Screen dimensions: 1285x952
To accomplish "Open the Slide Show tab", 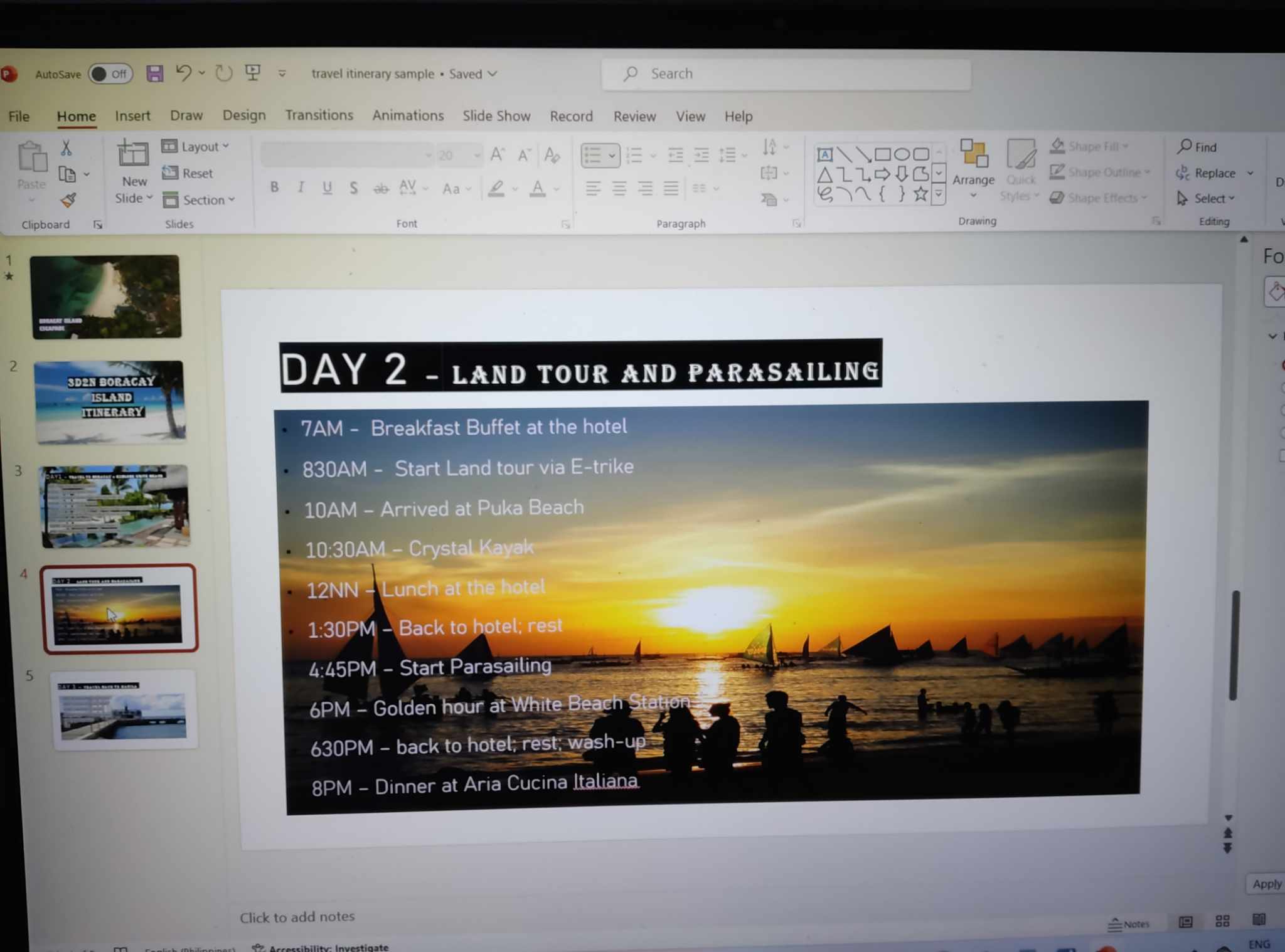I will [496, 116].
